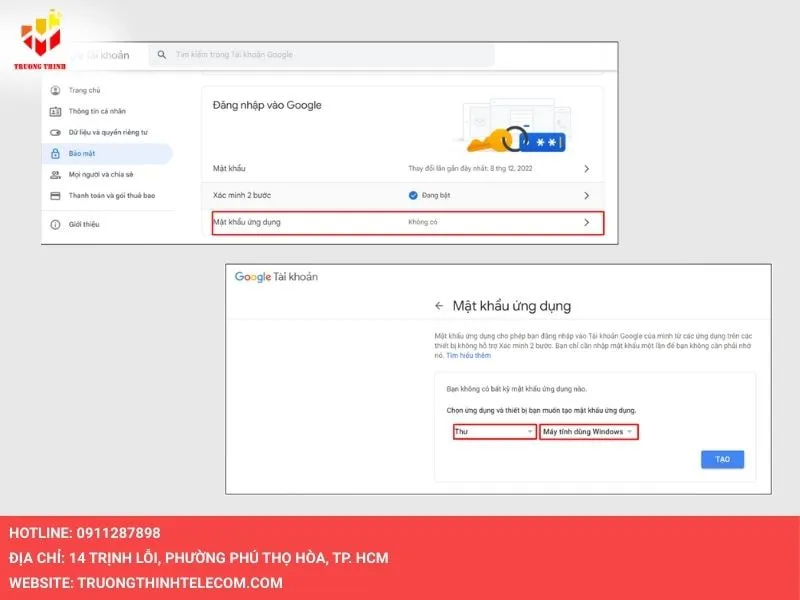Click the Thanh toán và gói thuê bao card icon

tap(55, 196)
